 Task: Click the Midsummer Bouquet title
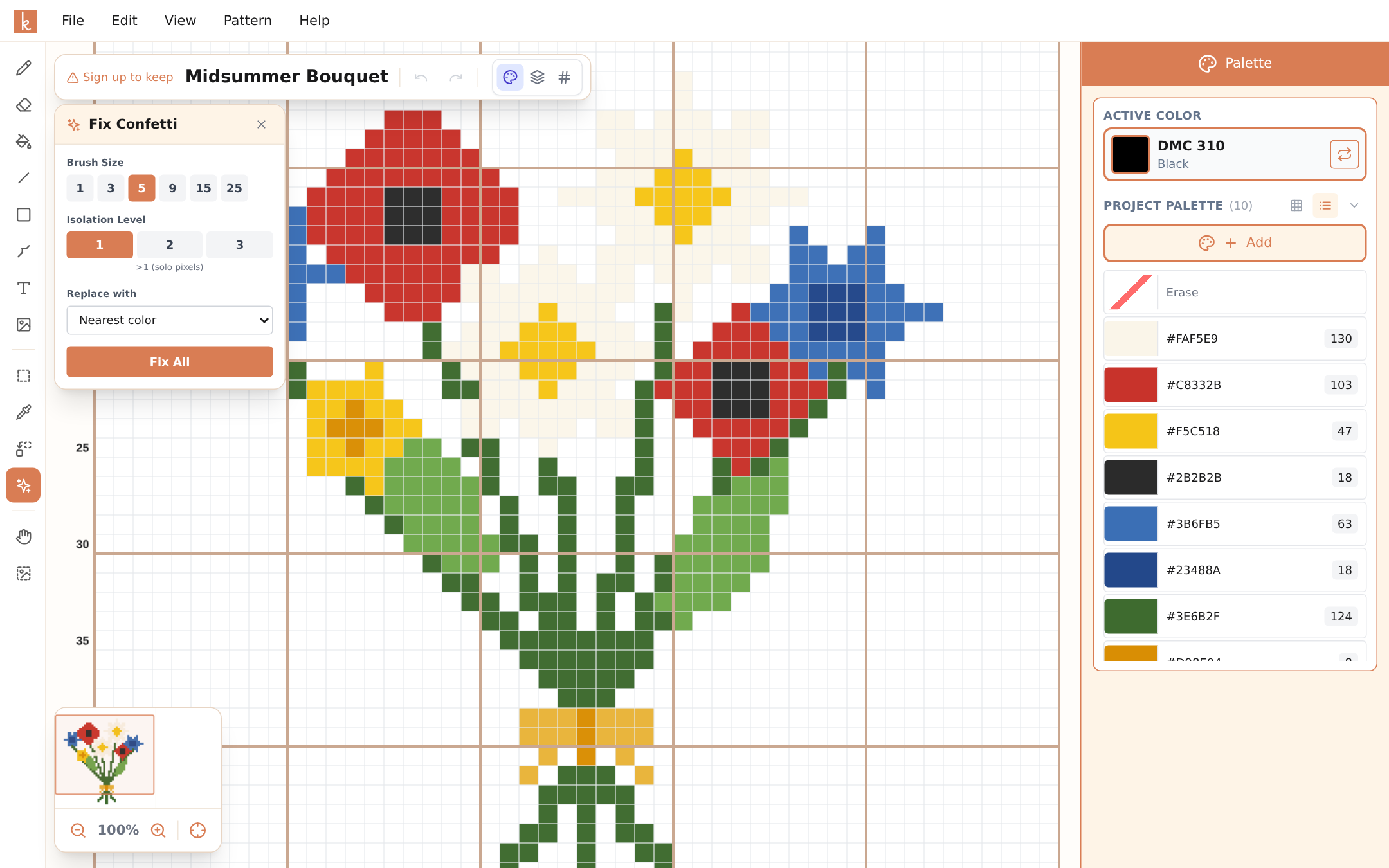(x=286, y=77)
